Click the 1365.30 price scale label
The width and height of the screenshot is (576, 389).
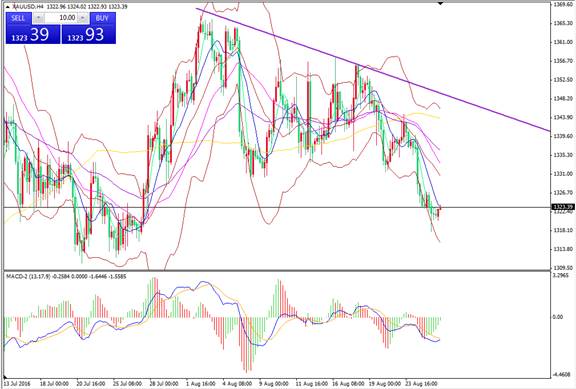coord(563,23)
